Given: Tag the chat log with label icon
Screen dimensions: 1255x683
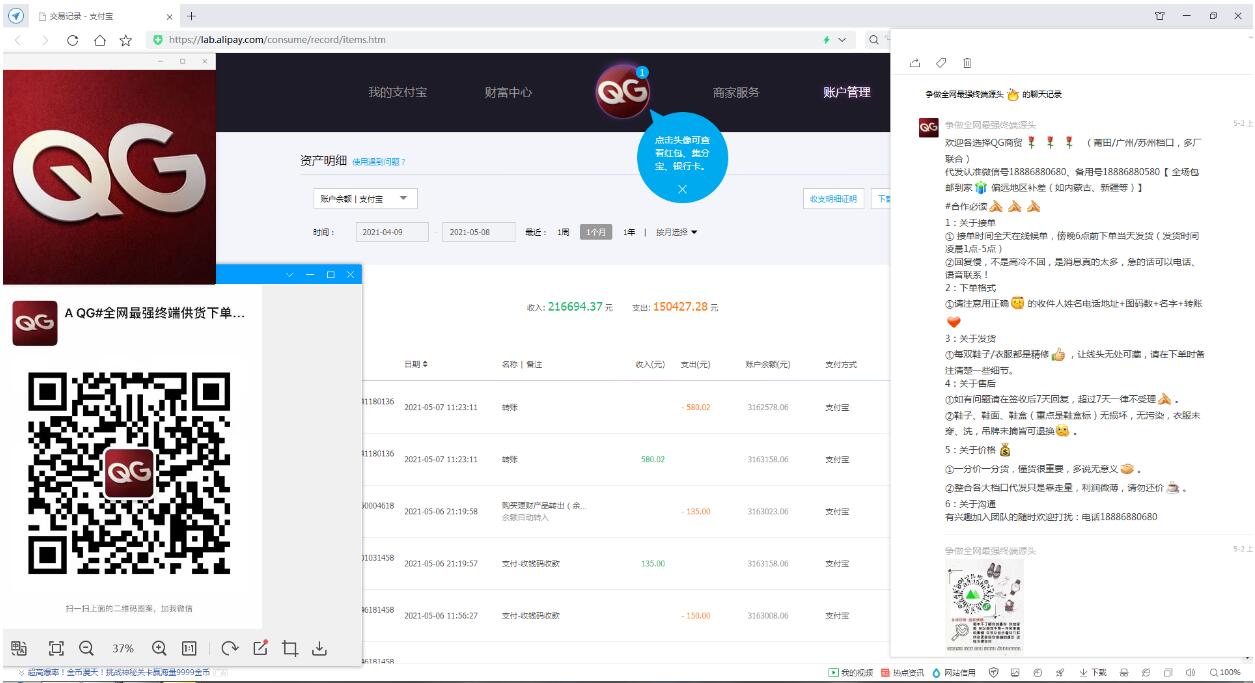Looking at the screenshot, I should pyautogui.click(x=941, y=62).
